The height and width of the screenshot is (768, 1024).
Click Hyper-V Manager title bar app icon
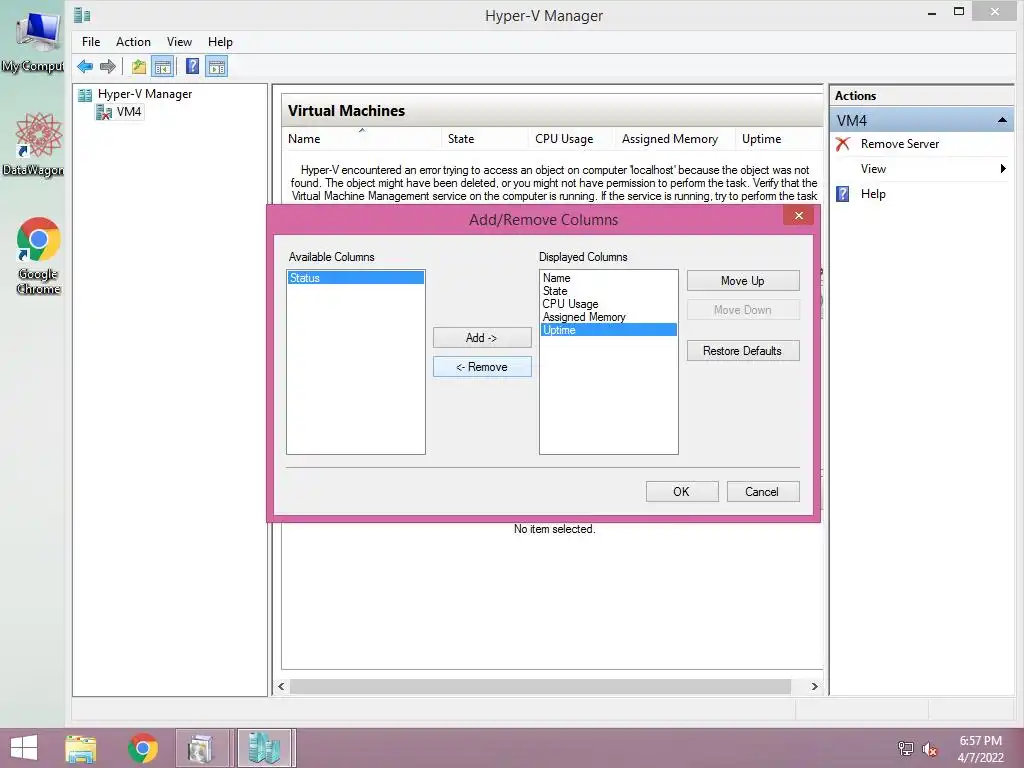point(82,15)
